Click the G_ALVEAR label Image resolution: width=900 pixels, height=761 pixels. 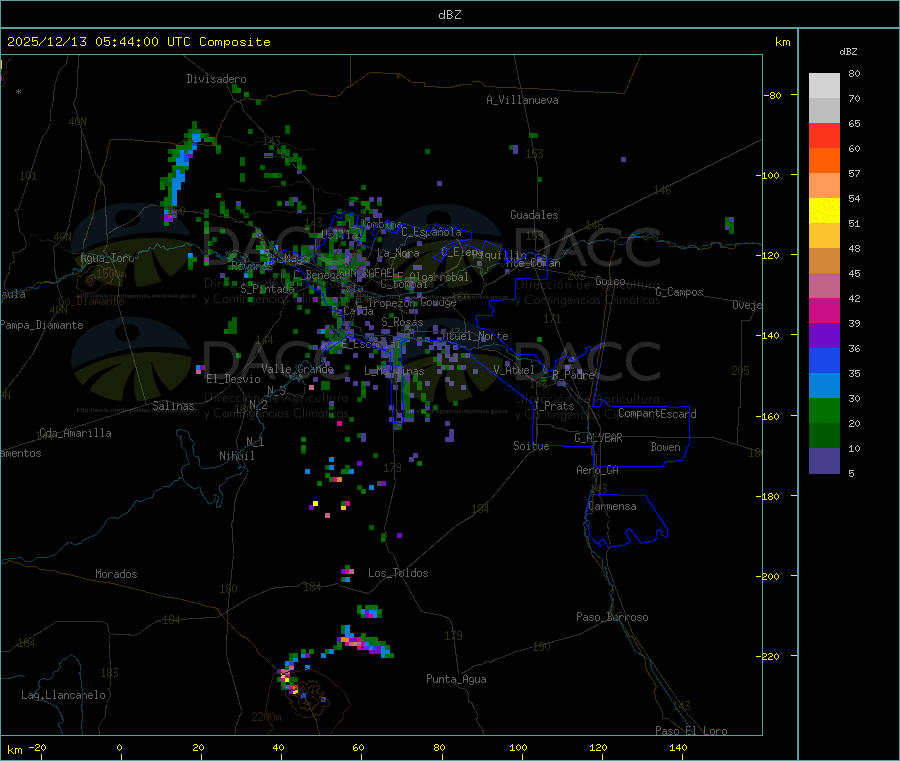598,438
